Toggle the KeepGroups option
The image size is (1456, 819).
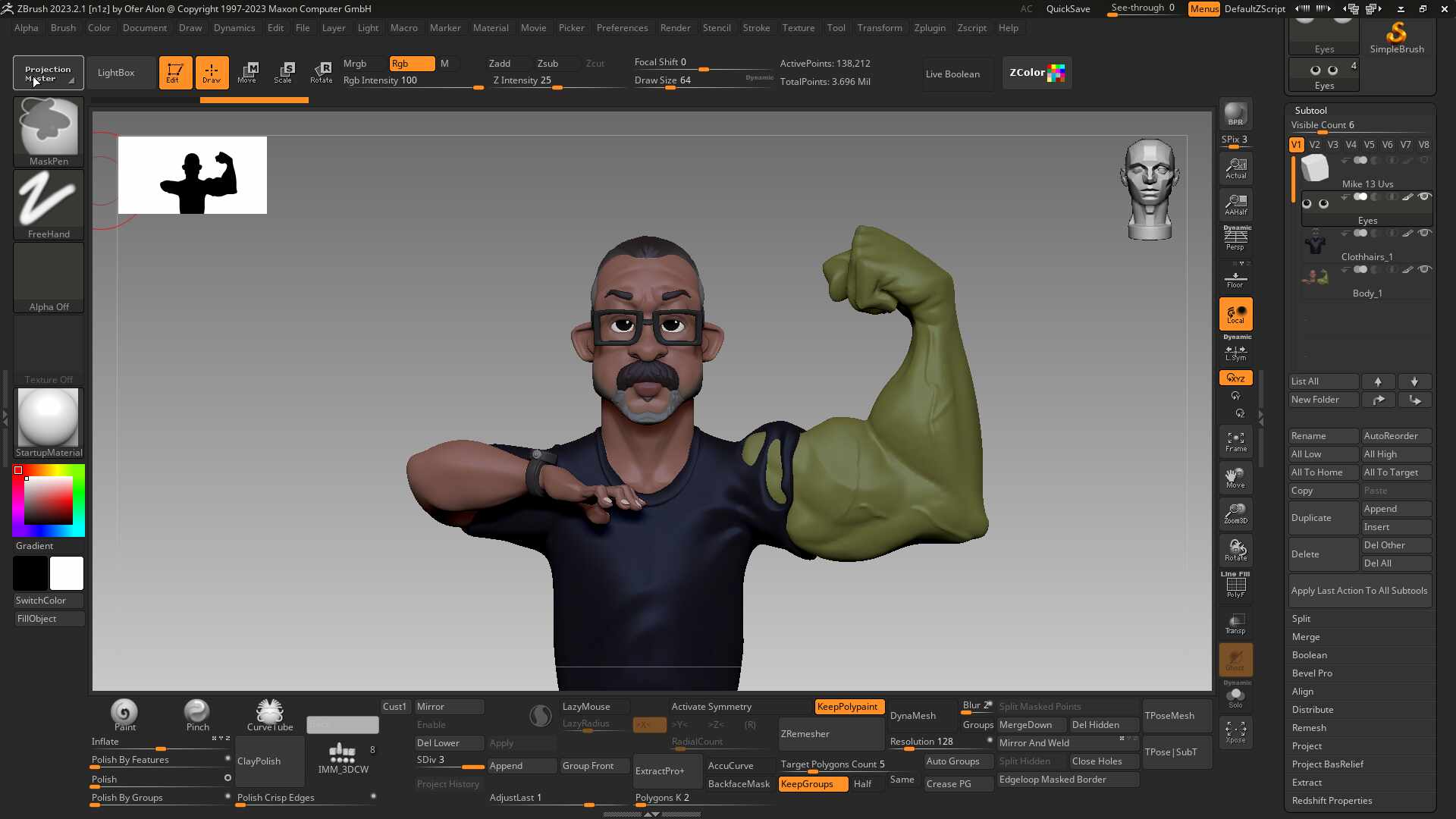click(813, 784)
